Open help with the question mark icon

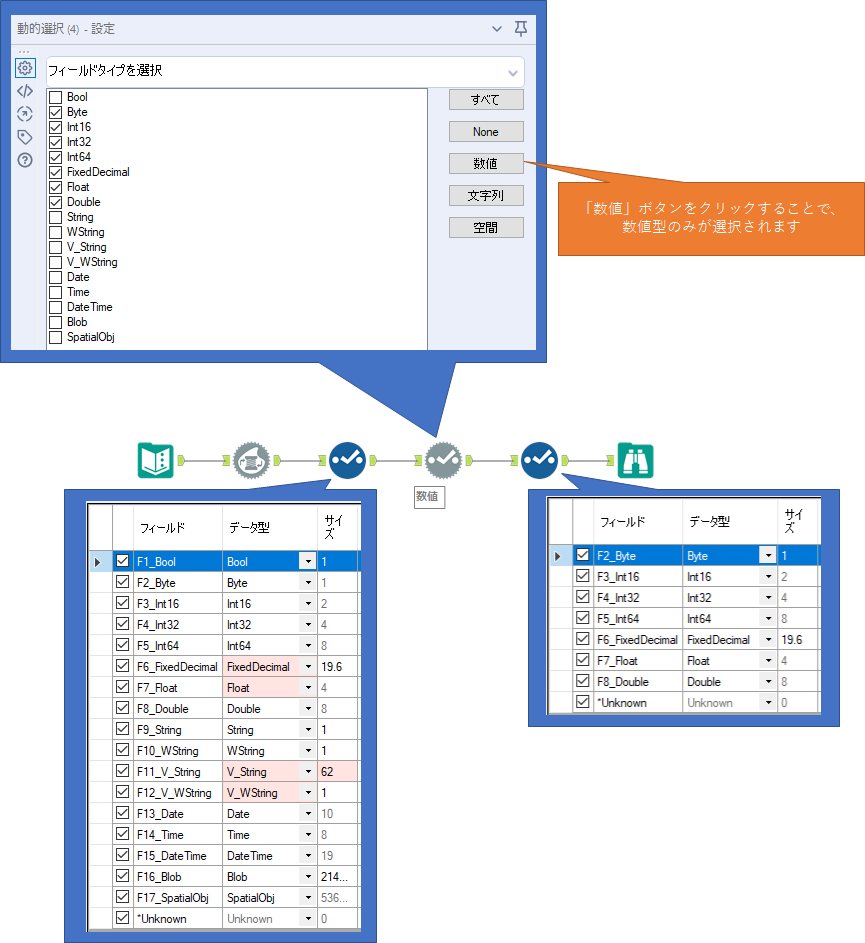[x=25, y=160]
